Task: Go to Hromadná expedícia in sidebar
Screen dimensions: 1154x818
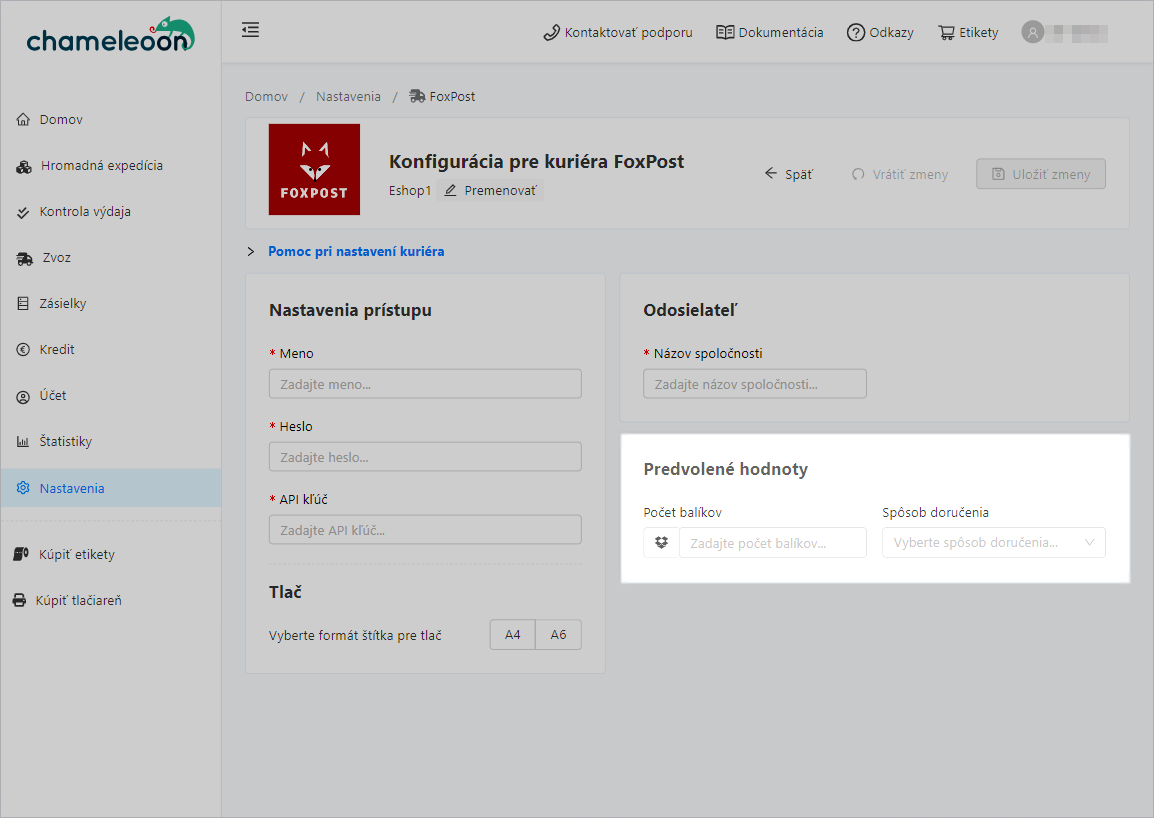Action: (101, 166)
